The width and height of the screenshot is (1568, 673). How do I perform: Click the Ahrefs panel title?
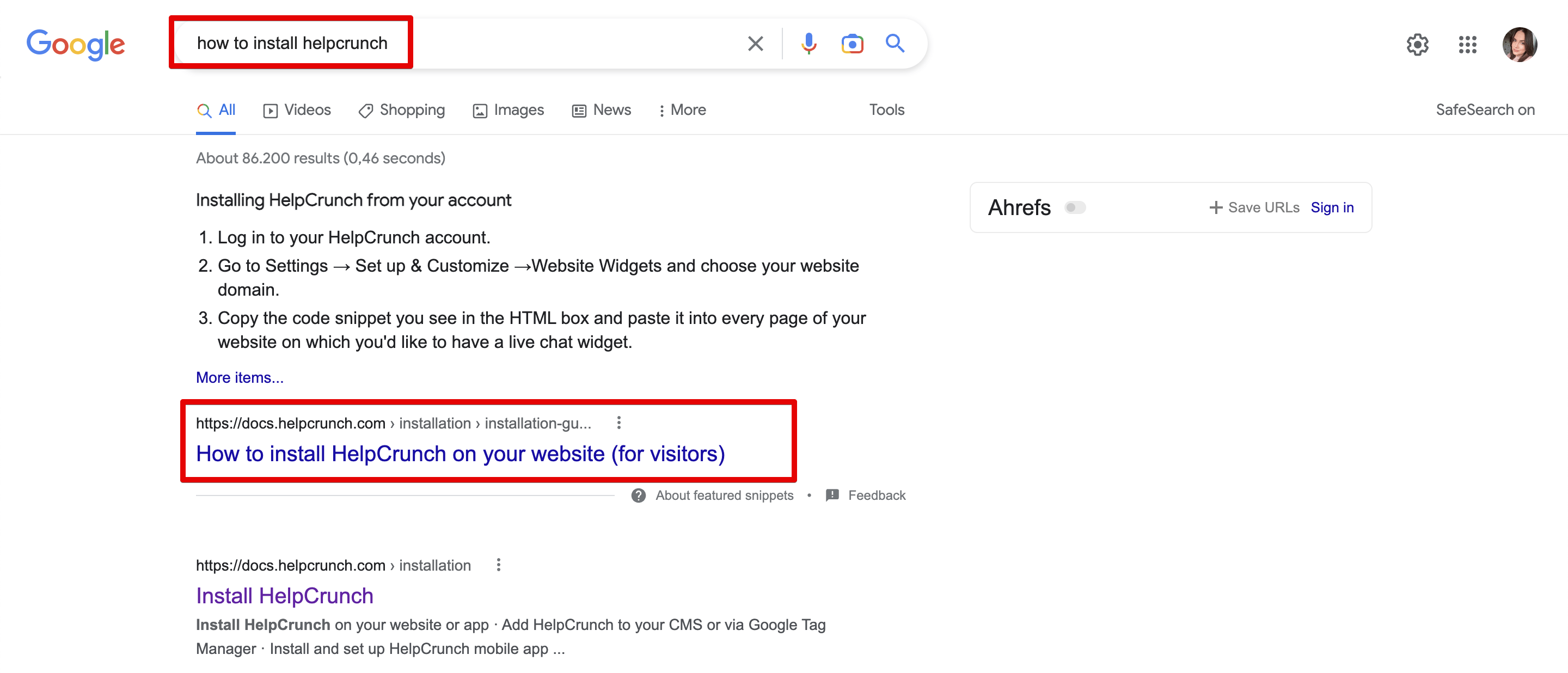[1019, 207]
